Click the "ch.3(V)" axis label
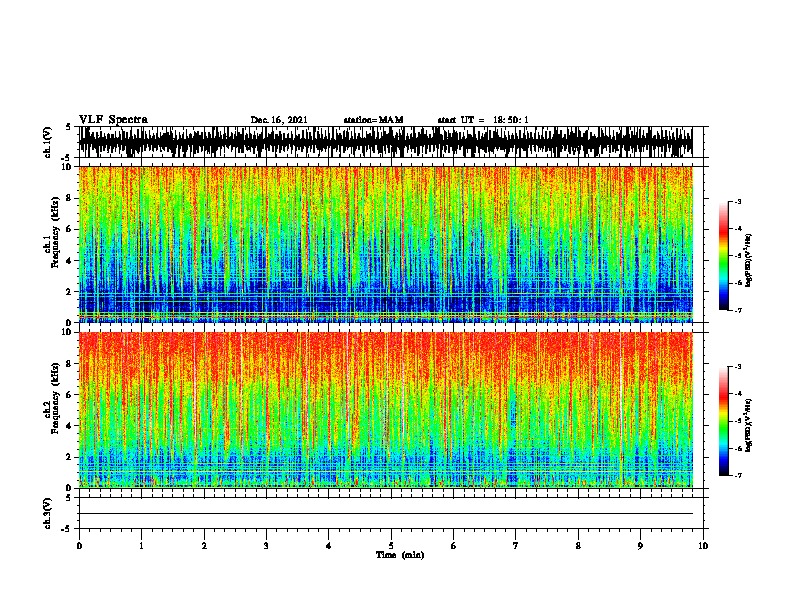The image size is (792, 612). pos(48,513)
